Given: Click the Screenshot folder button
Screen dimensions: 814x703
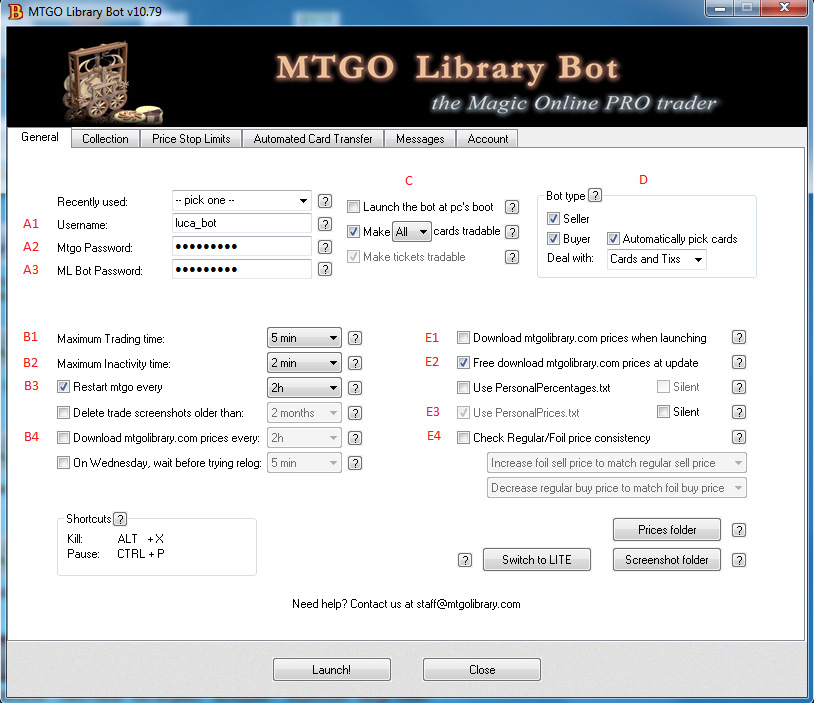Looking at the screenshot, I should (x=666, y=560).
